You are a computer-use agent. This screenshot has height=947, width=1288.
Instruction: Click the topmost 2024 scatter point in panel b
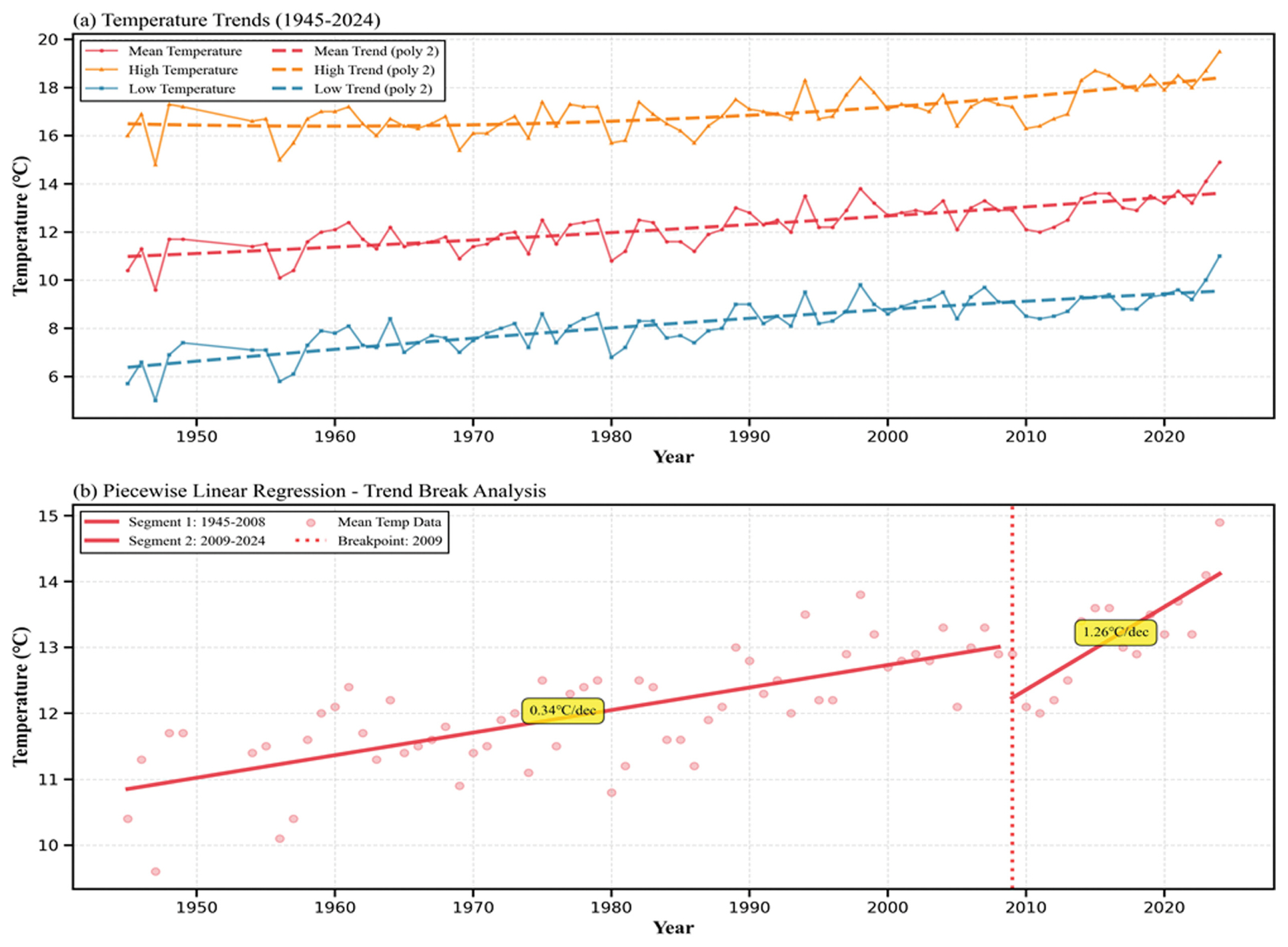[x=1219, y=523]
